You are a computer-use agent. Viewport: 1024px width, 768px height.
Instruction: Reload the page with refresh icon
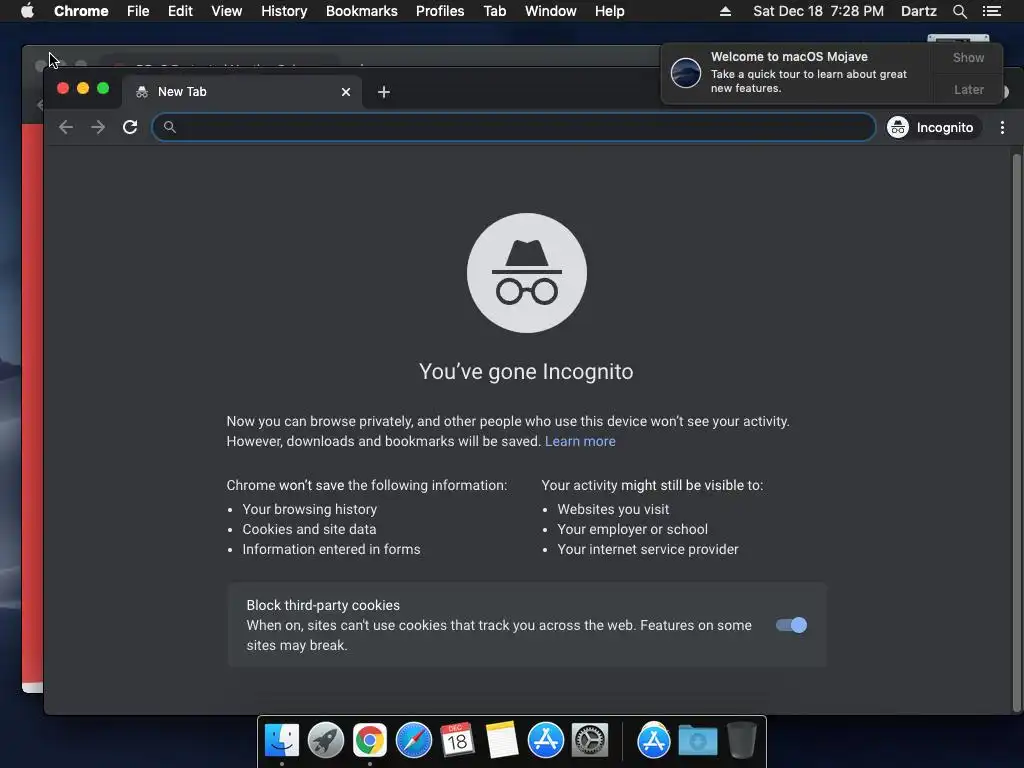coord(130,127)
